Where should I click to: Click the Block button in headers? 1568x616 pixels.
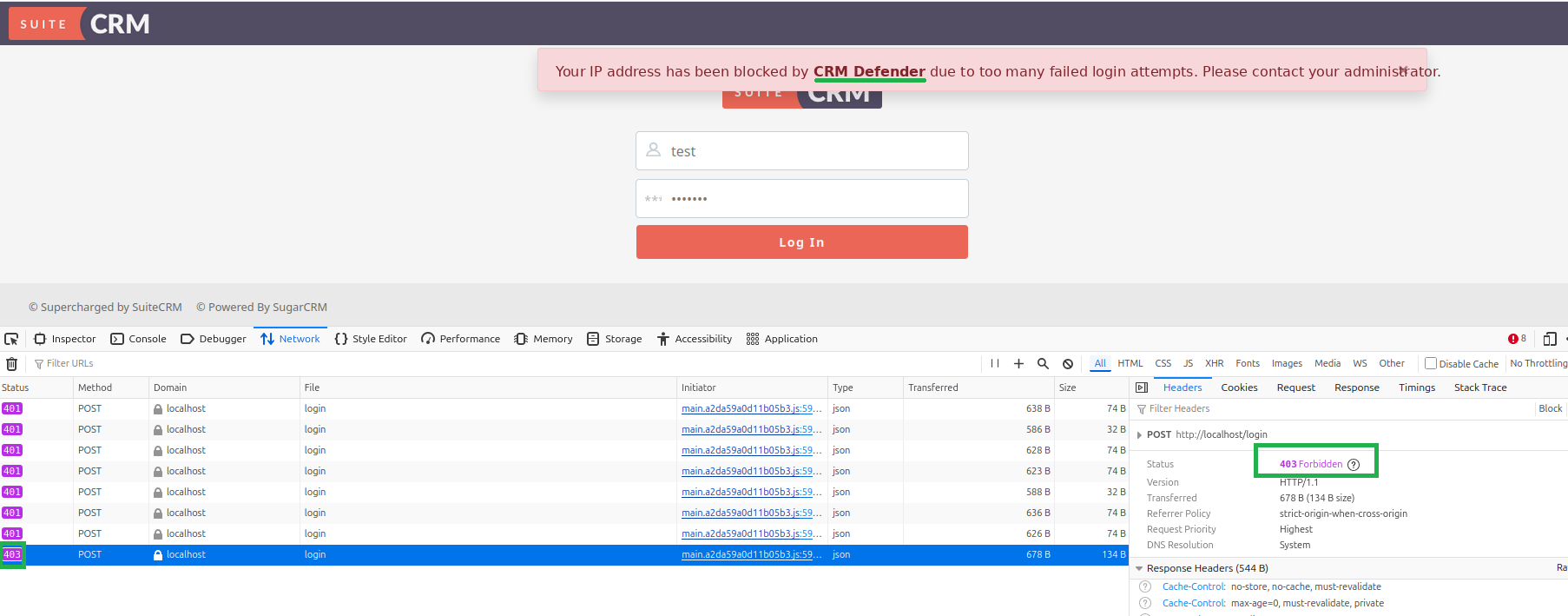coord(1551,408)
